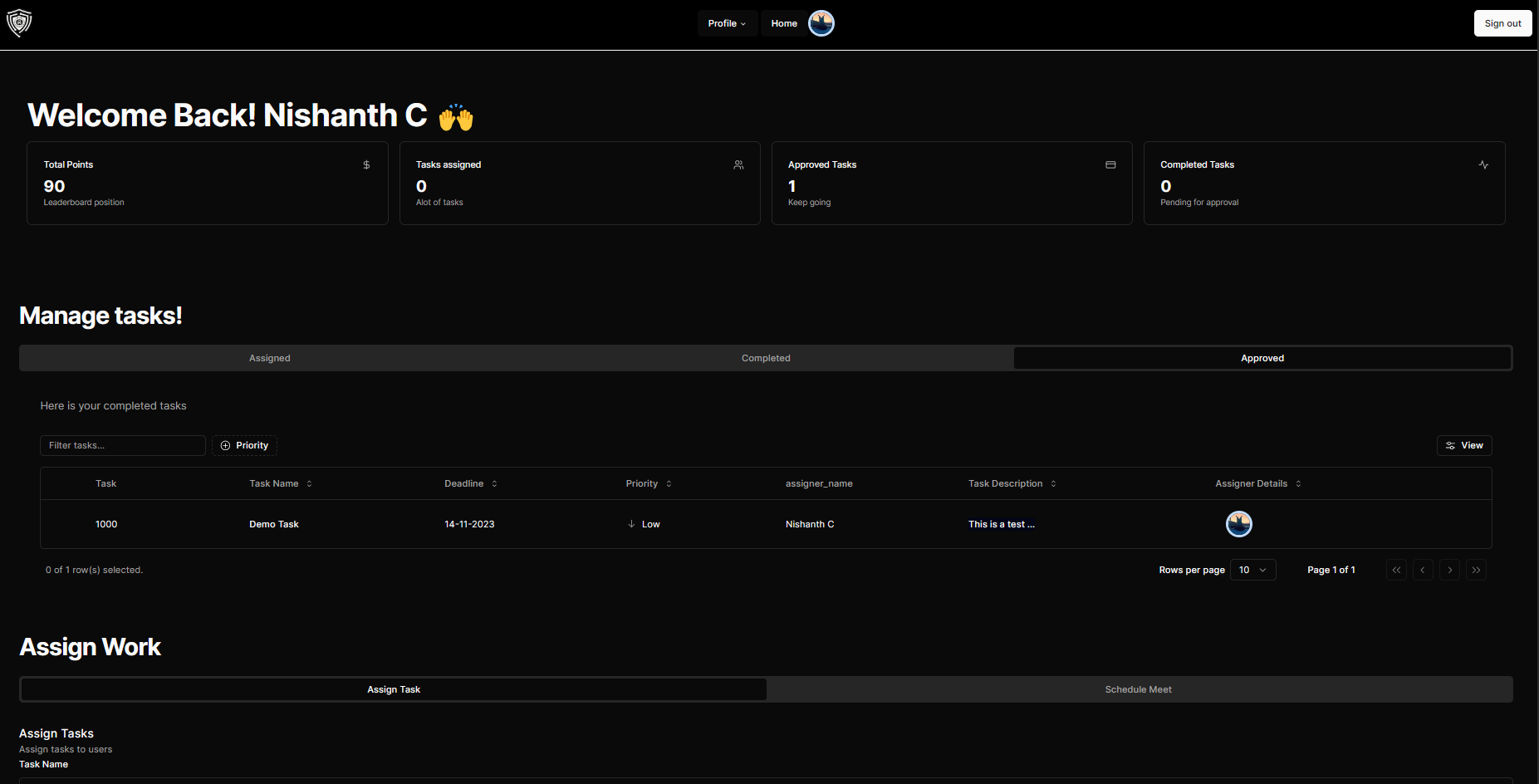The width and height of the screenshot is (1539, 784).
Task: Click the dollar icon on Total Points card
Action: tap(366, 164)
